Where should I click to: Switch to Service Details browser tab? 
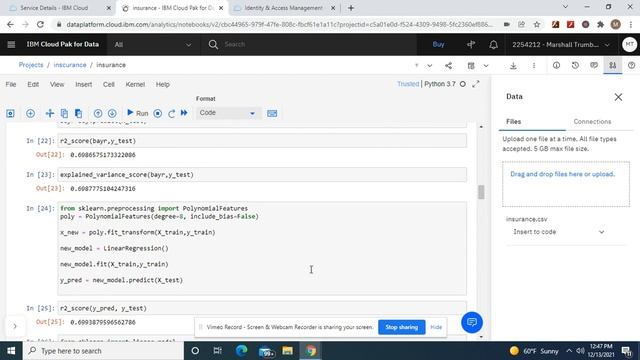(x=54, y=8)
